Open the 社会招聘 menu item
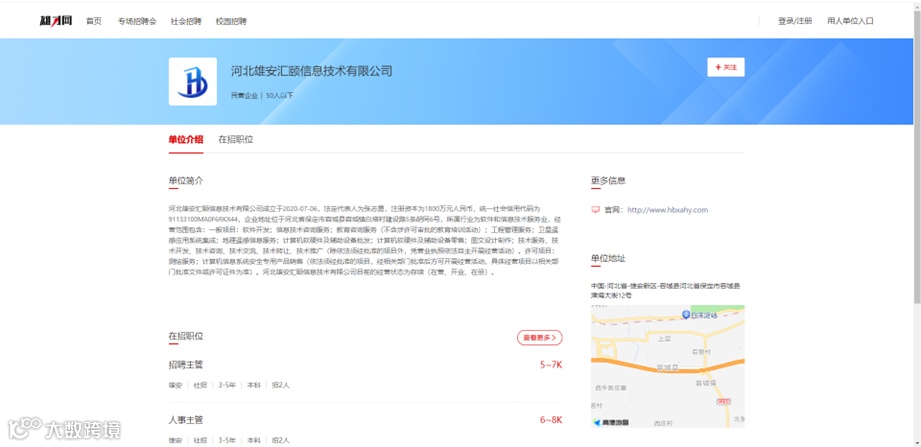 (186, 21)
